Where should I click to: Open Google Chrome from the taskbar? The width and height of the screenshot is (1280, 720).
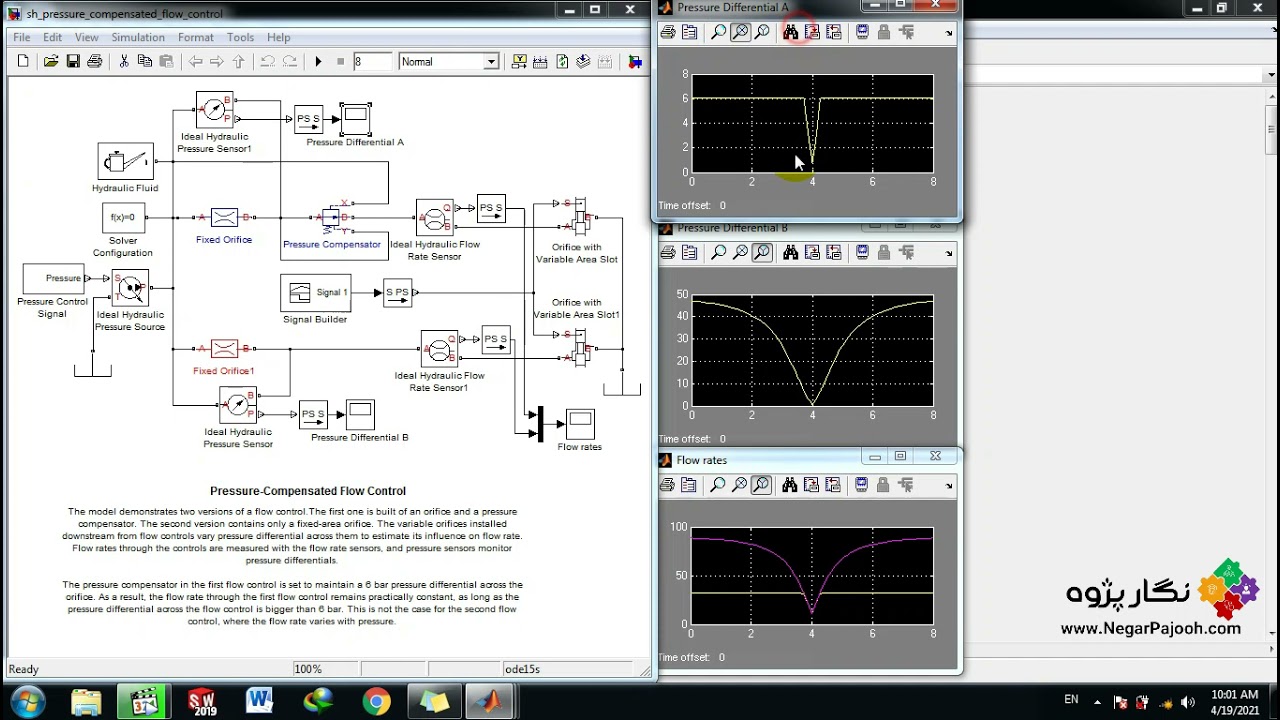pyautogui.click(x=377, y=702)
